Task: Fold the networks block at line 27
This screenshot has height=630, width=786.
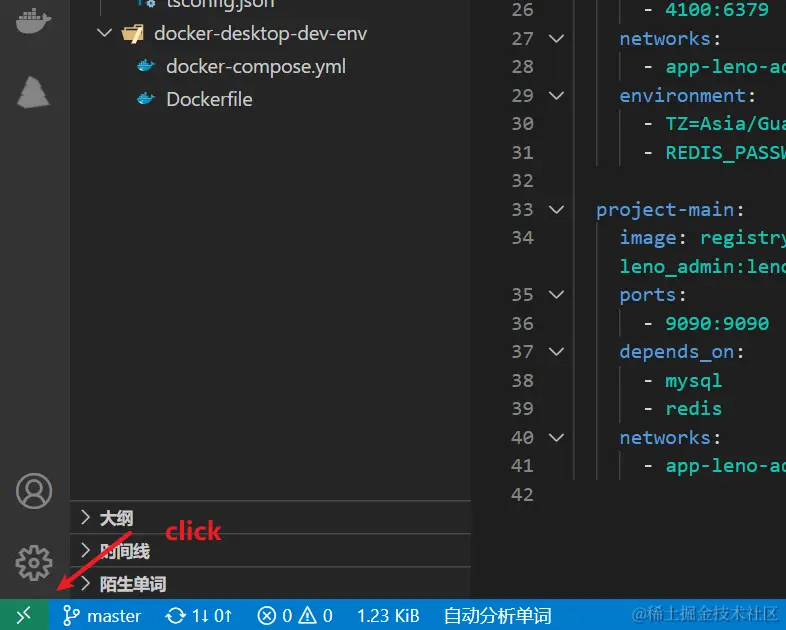Action: point(556,39)
